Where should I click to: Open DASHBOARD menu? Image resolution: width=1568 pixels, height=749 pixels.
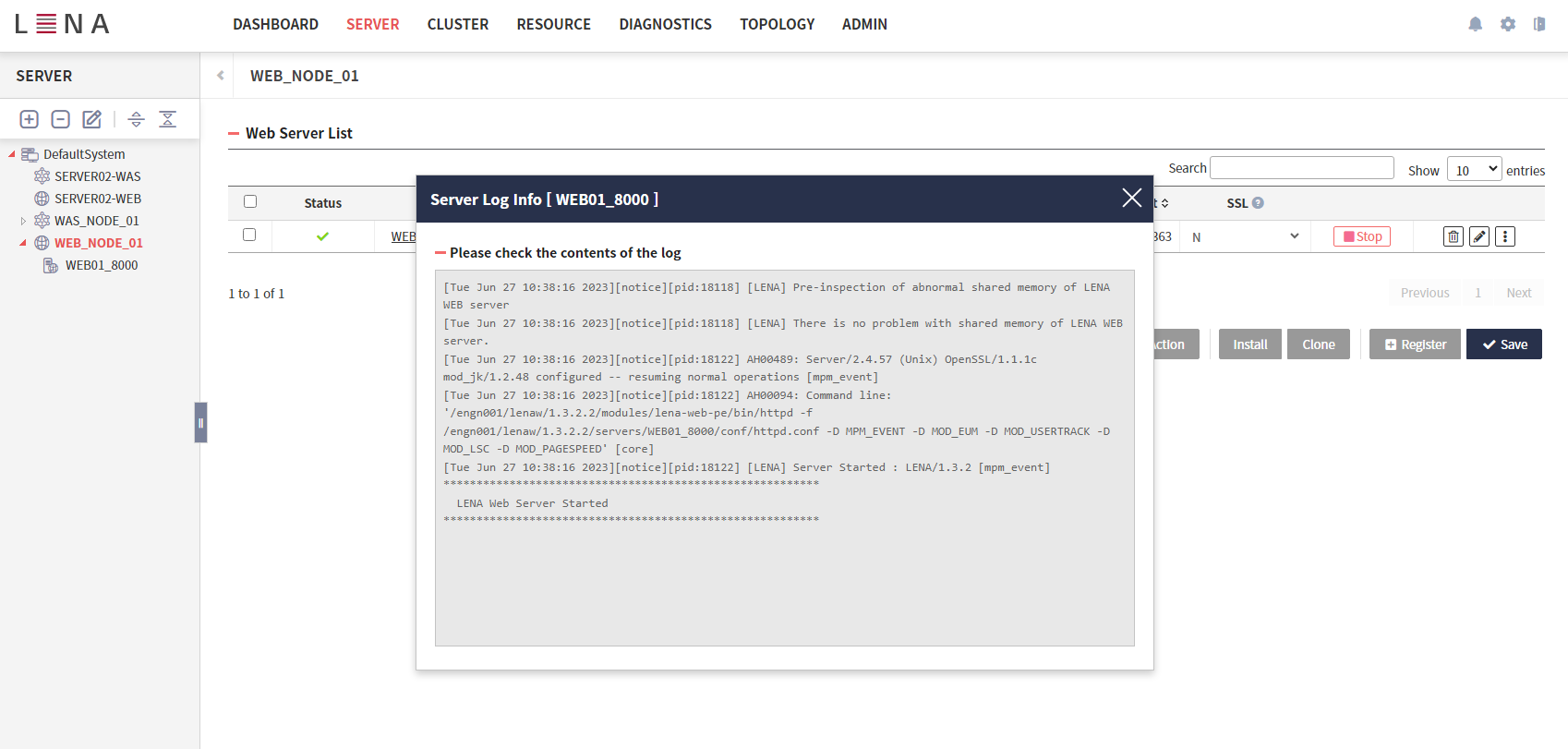click(275, 24)
